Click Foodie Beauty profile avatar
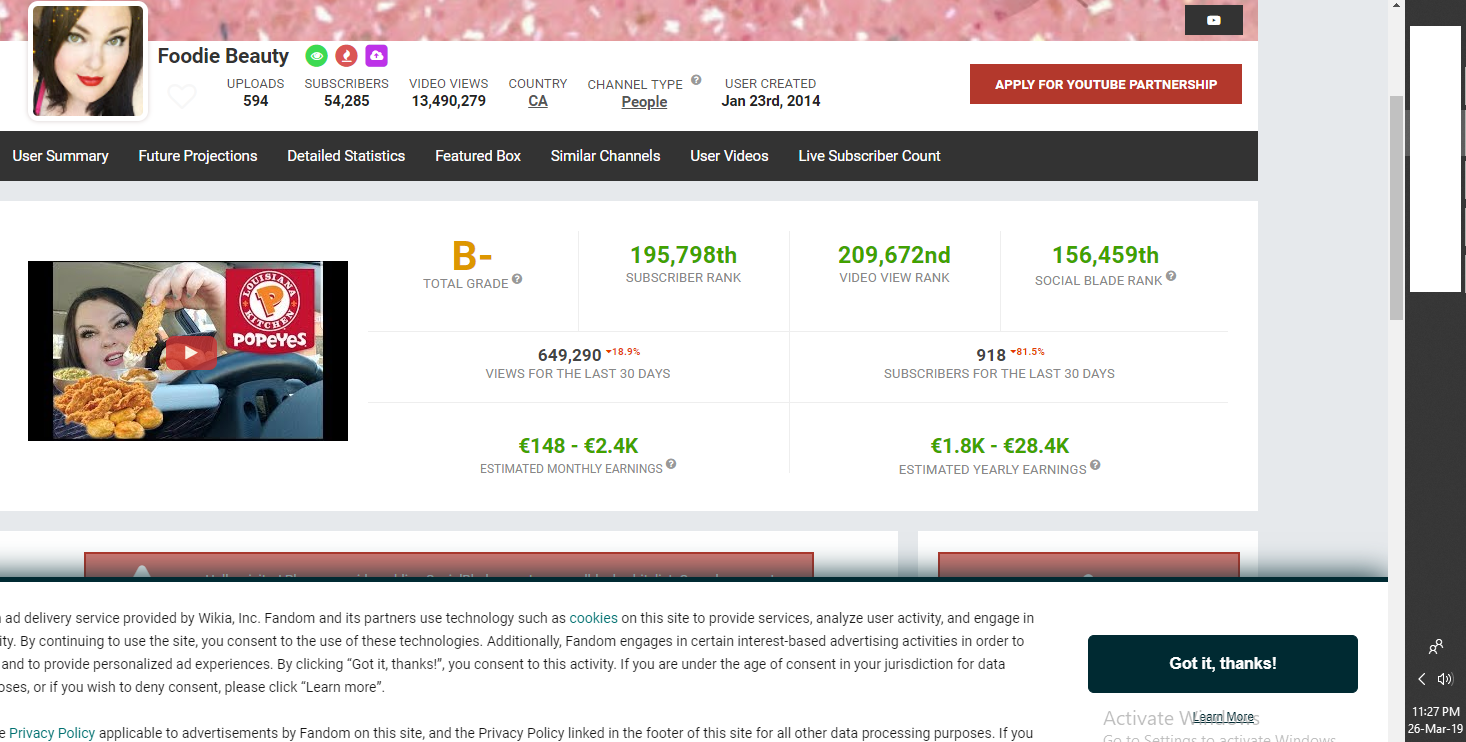The height and width of the screenshot is (742, 1466). [88, 61]
